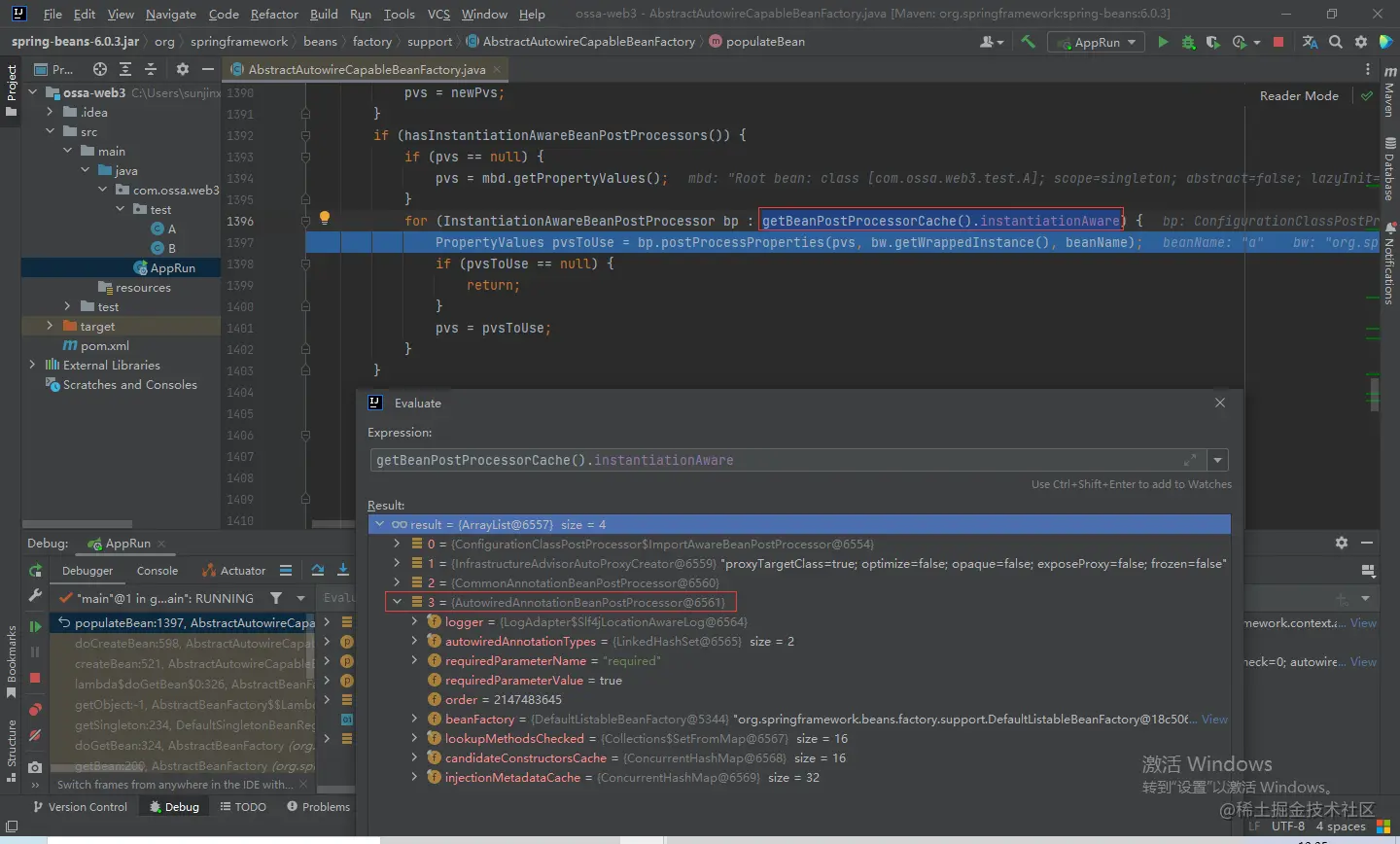Click the View link next to beanFactory
1400x844 pixels.
1214,720
